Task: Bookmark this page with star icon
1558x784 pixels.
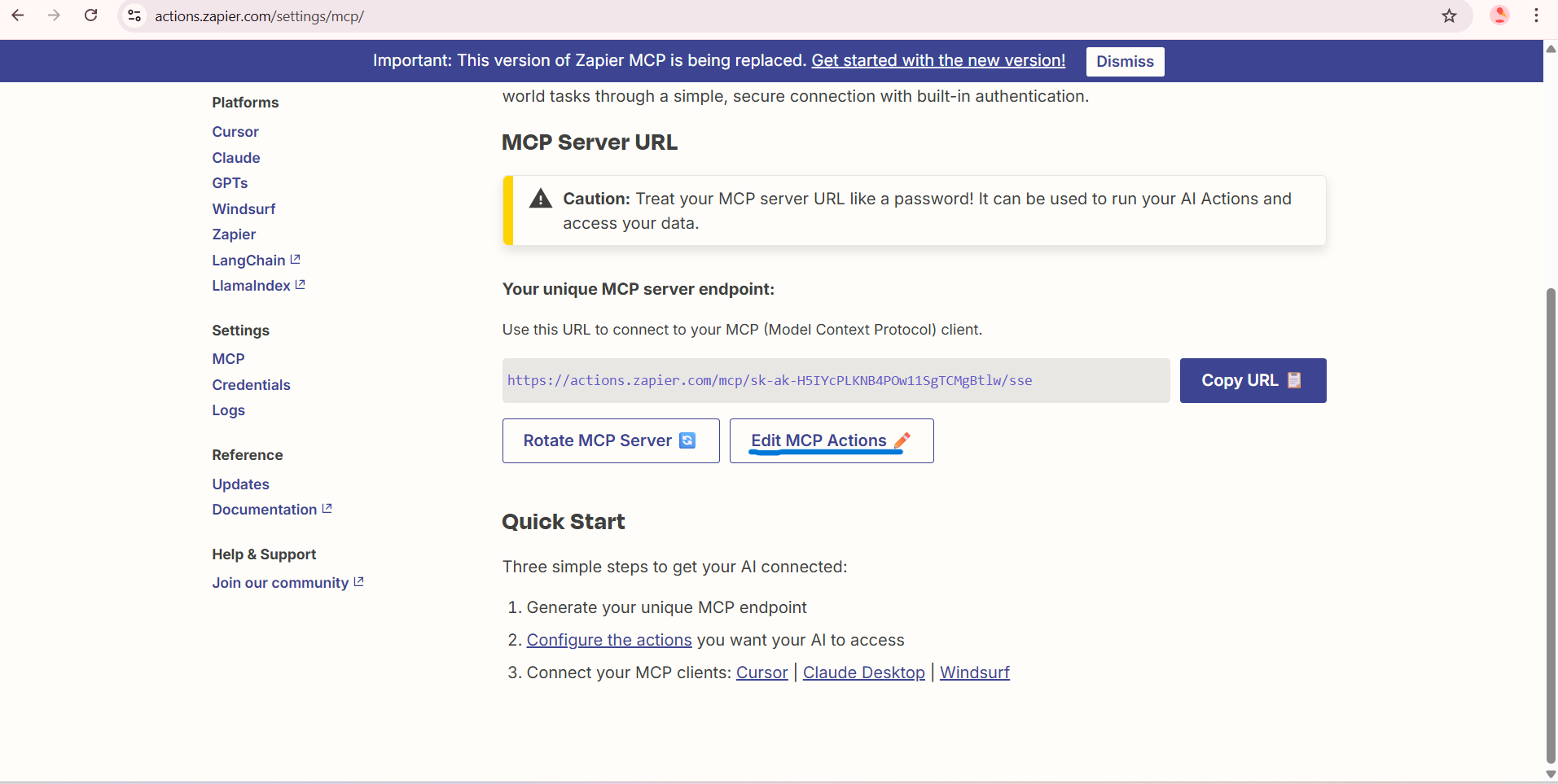Action: [x=1449, y=15]
